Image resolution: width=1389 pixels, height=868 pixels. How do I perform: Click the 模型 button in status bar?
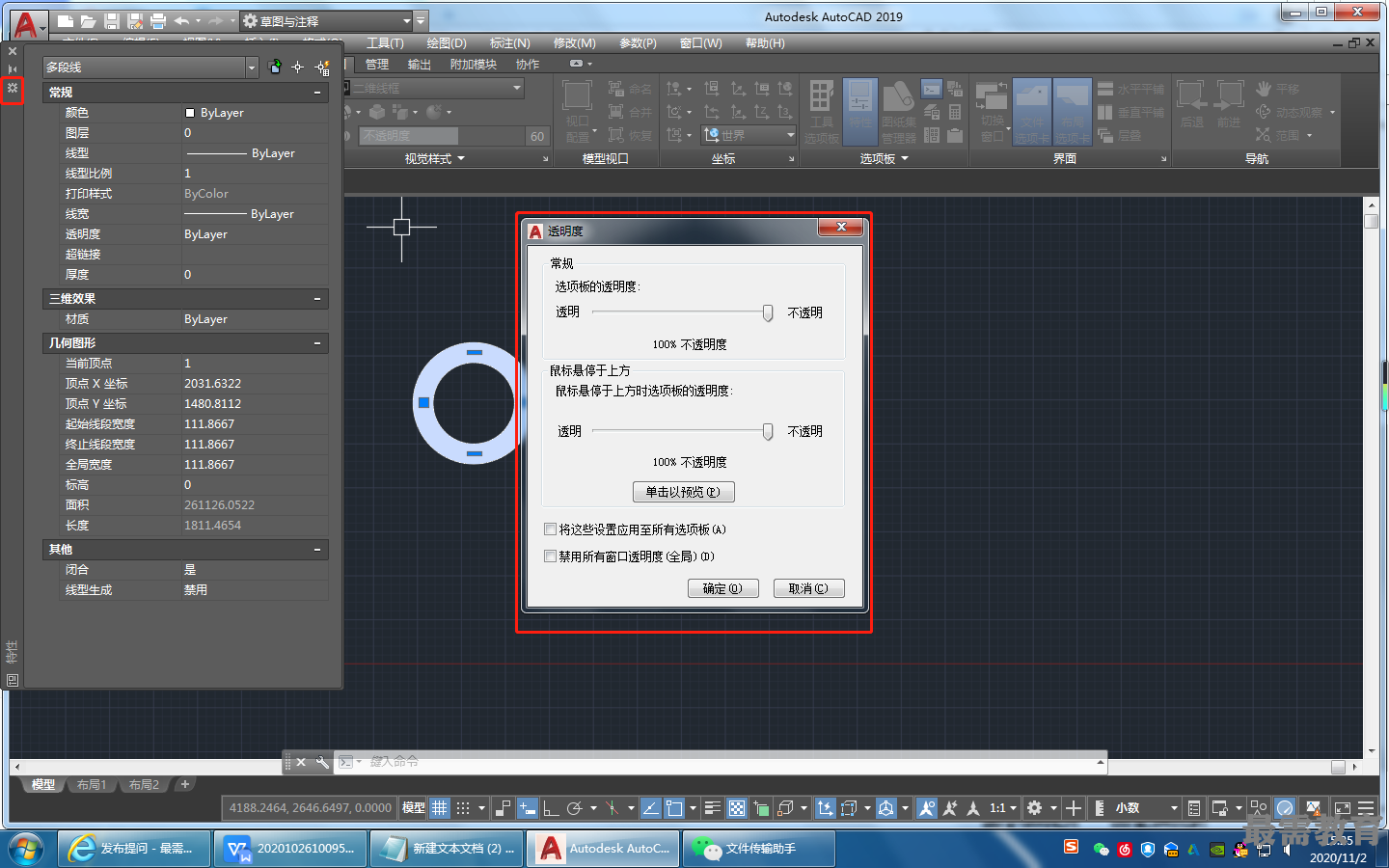click(x=414, y=808)
